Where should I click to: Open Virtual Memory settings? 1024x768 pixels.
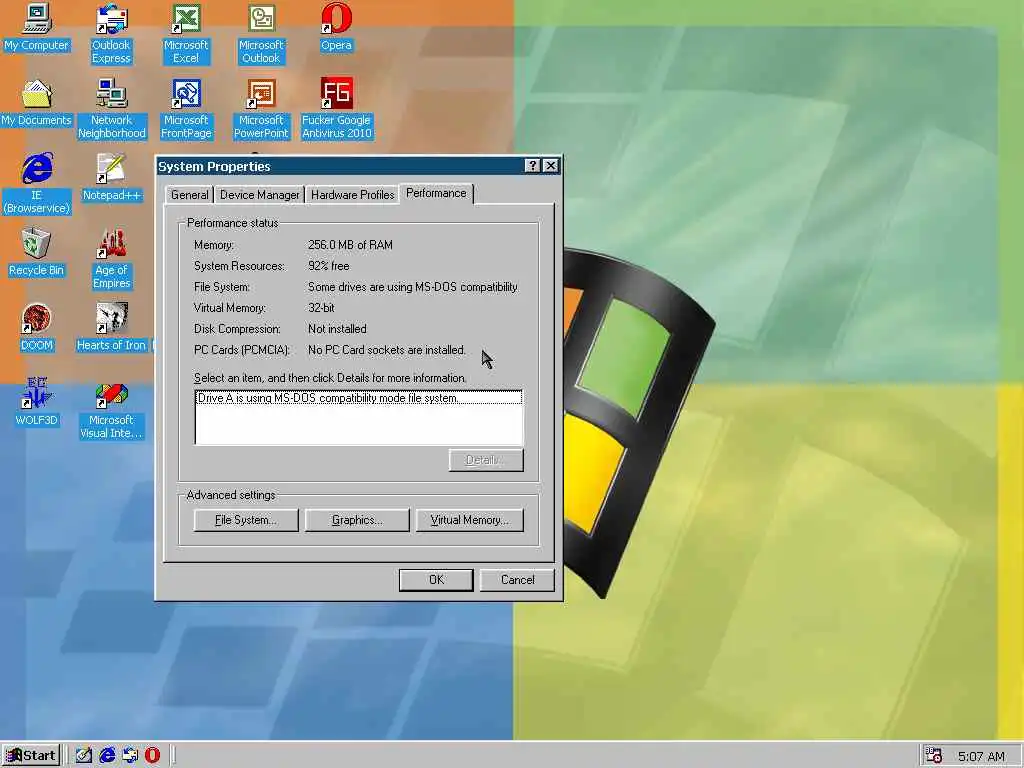pos(470,520)
